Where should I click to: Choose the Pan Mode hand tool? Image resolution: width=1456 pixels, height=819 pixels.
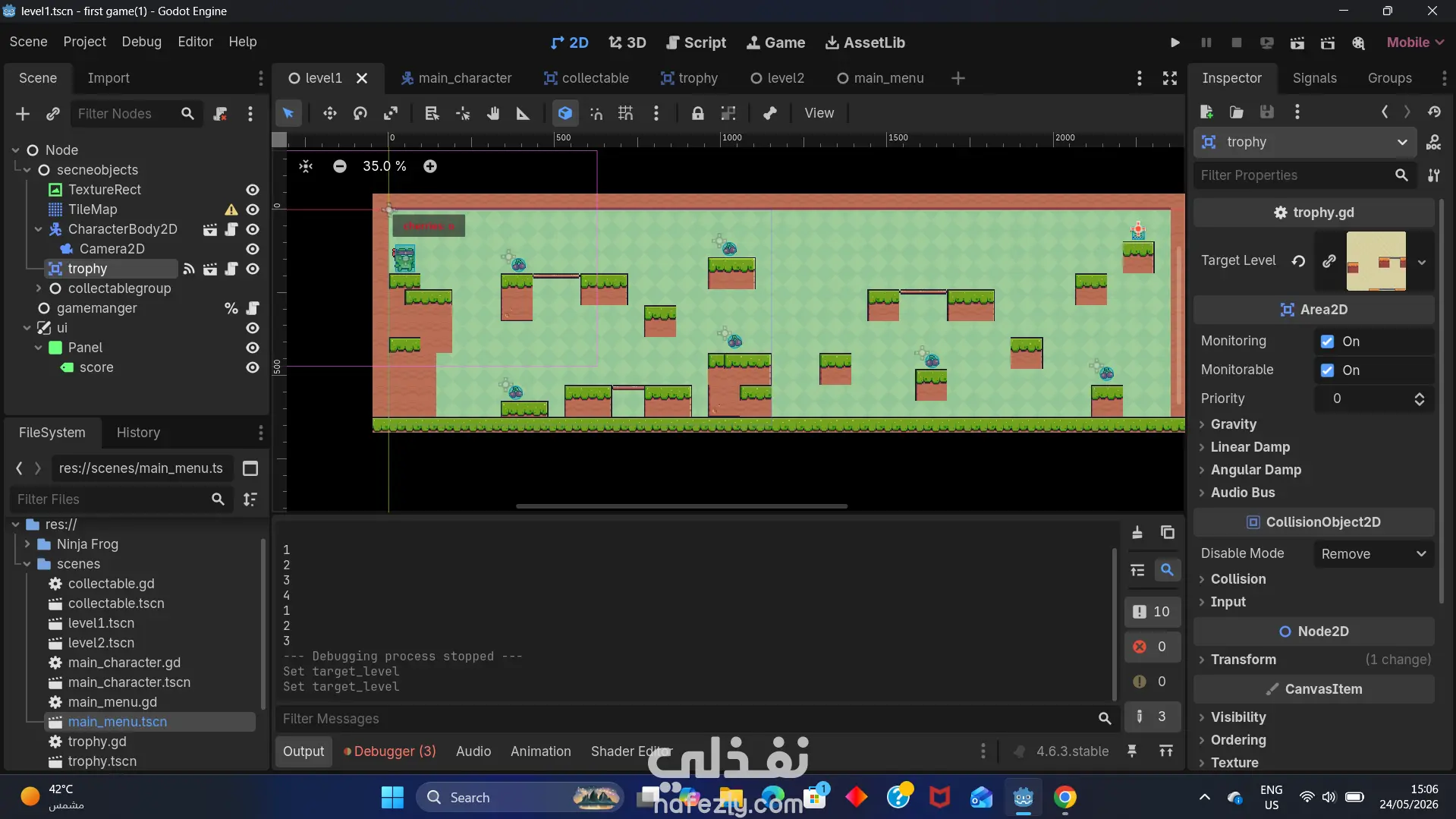click(493, 113)
